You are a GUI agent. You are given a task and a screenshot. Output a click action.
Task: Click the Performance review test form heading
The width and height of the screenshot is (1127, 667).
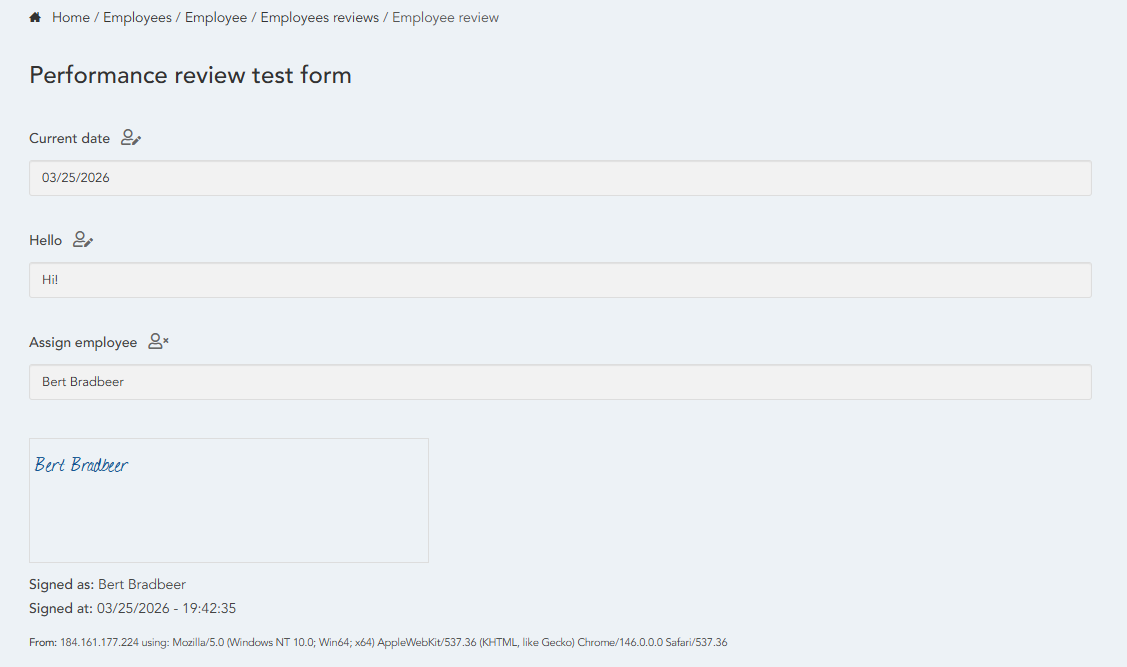tap(190, 75)
